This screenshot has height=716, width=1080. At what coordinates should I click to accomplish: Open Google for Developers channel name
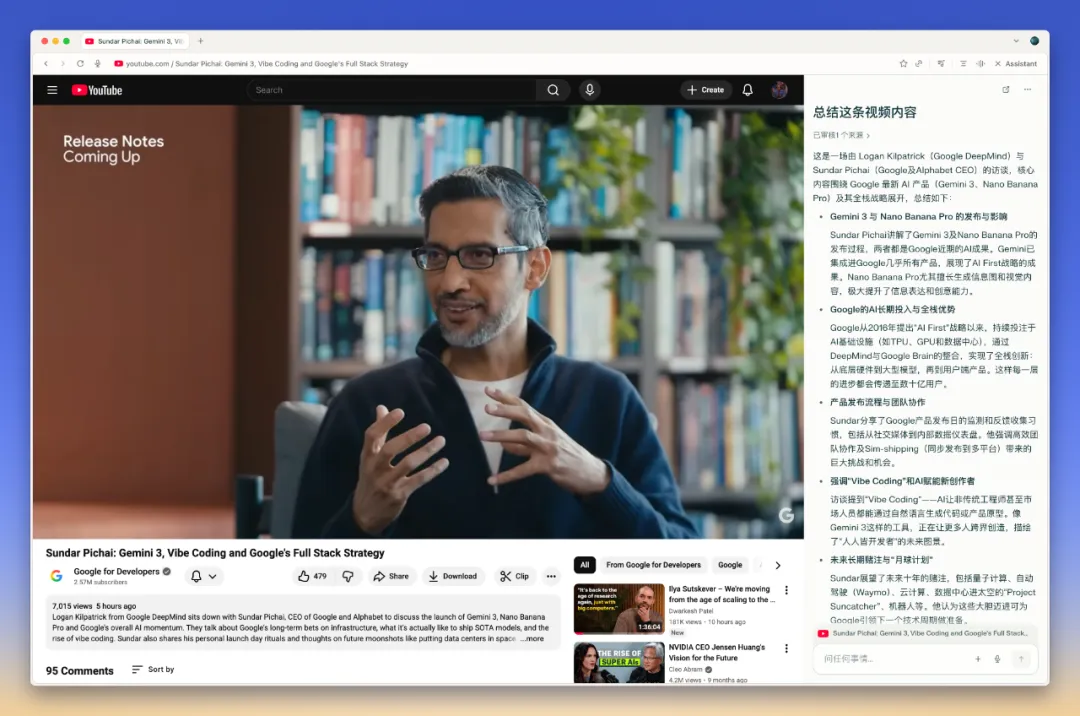coord(116,571)
